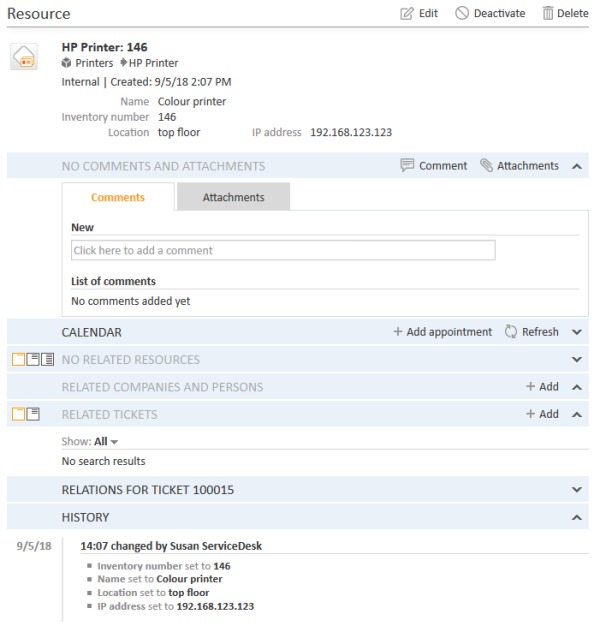The image size is (600, 626).
Task: Click the new comment input field
Action: click(283, 250)
